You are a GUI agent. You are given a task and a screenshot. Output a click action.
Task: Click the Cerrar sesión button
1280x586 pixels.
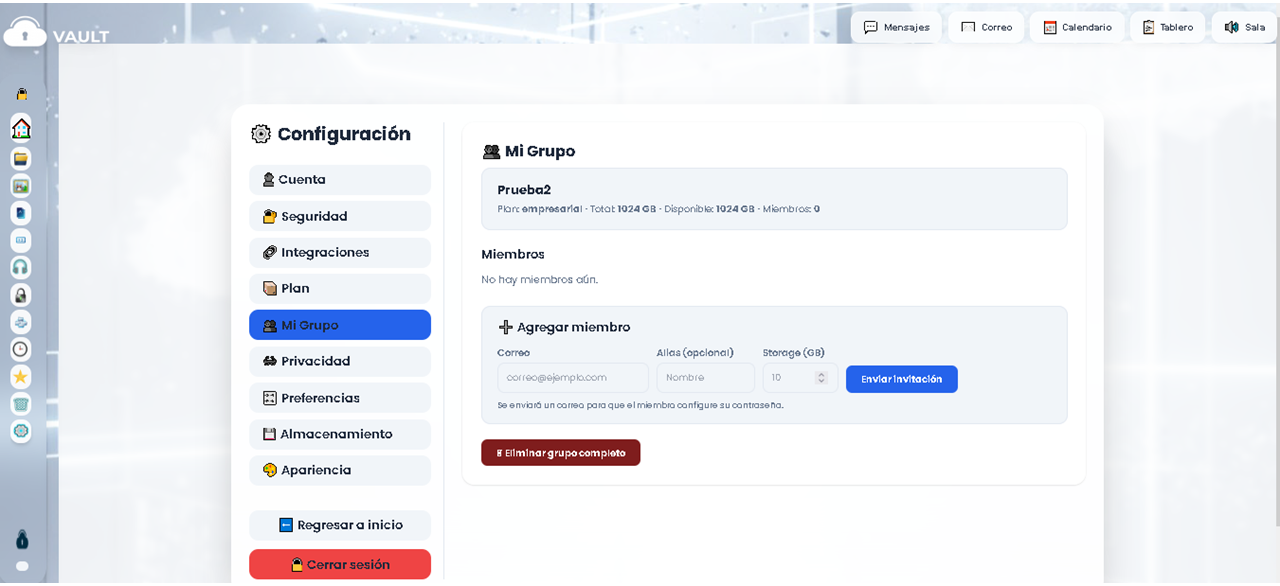340,564
